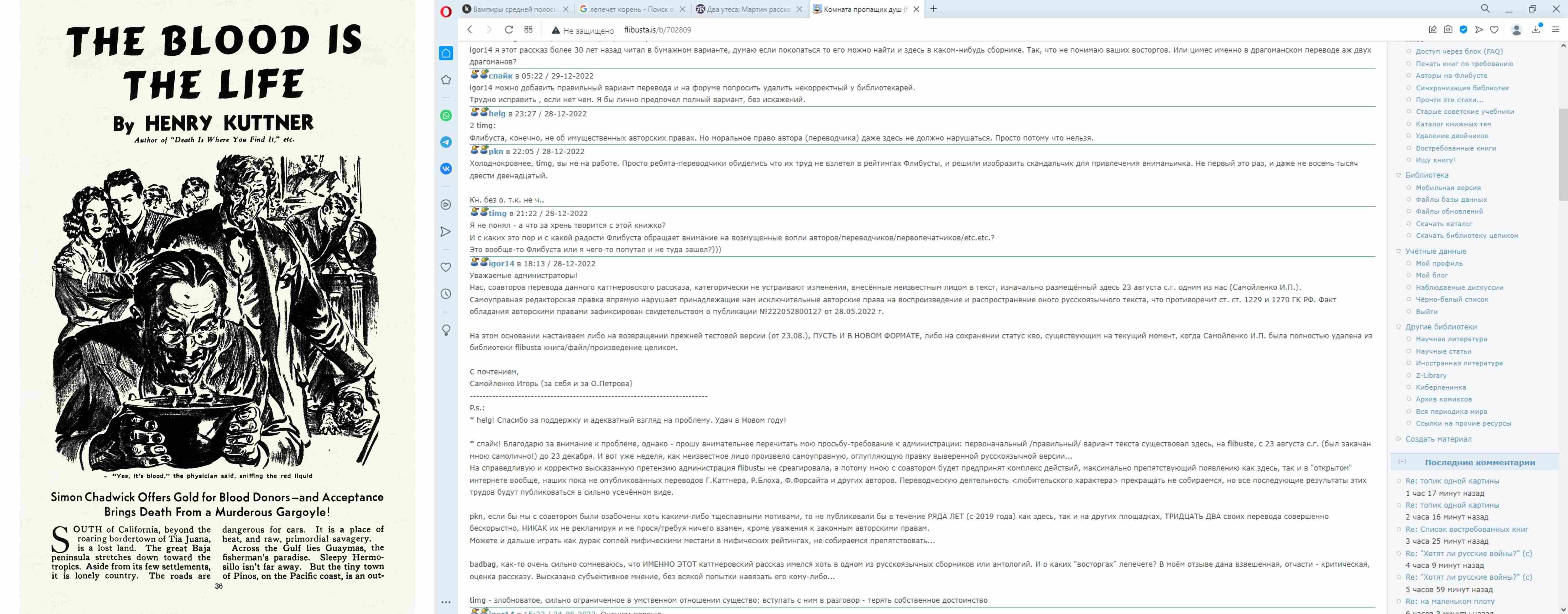The height and width of the screenshot is (614, 1568).
Task: Open 'Re: Список востребованных книг' comment
Action: pyautogui.click(x=1466, y=529)
